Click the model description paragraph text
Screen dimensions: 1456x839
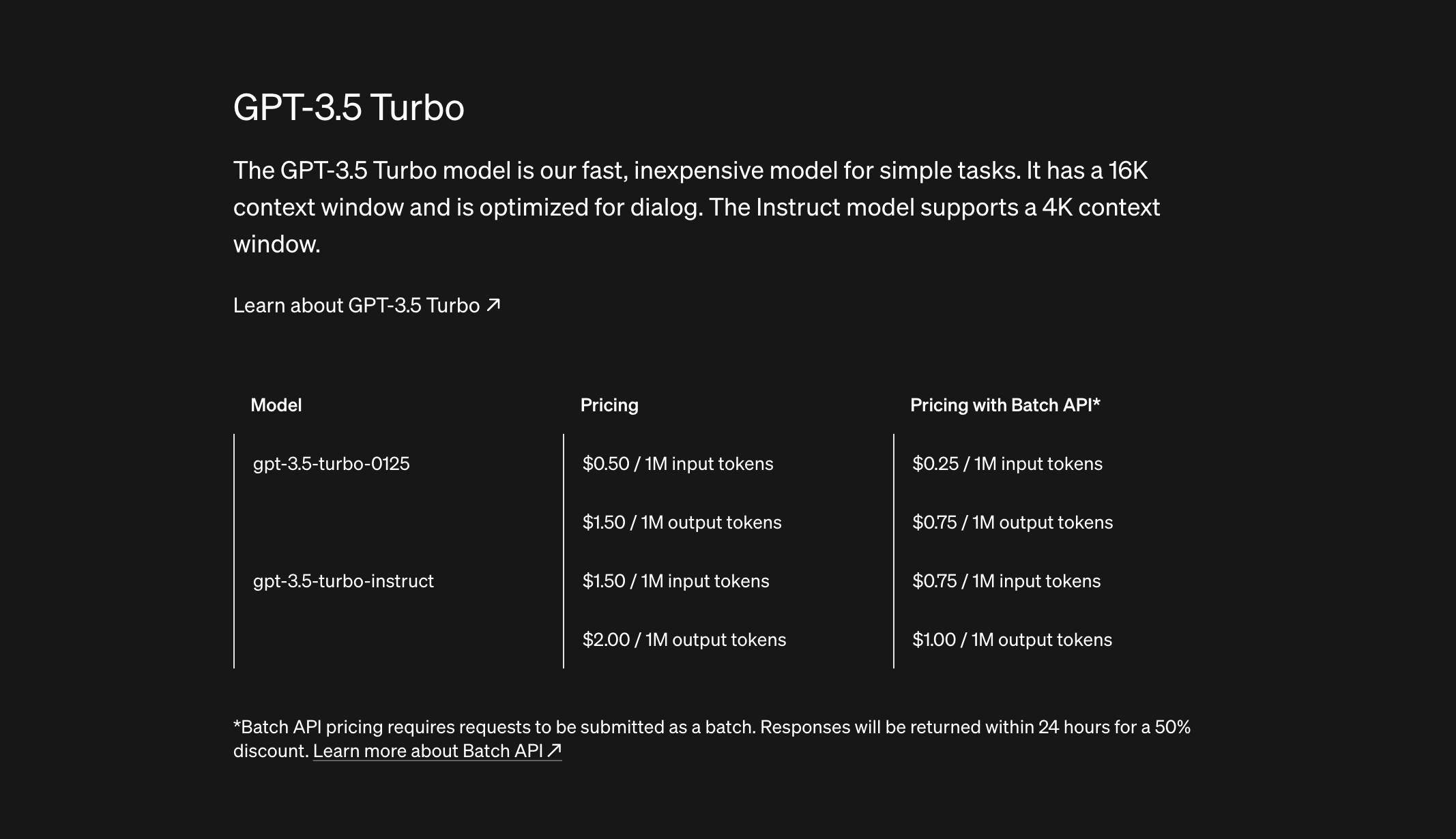pyautogui.click(x=697, y=207)
